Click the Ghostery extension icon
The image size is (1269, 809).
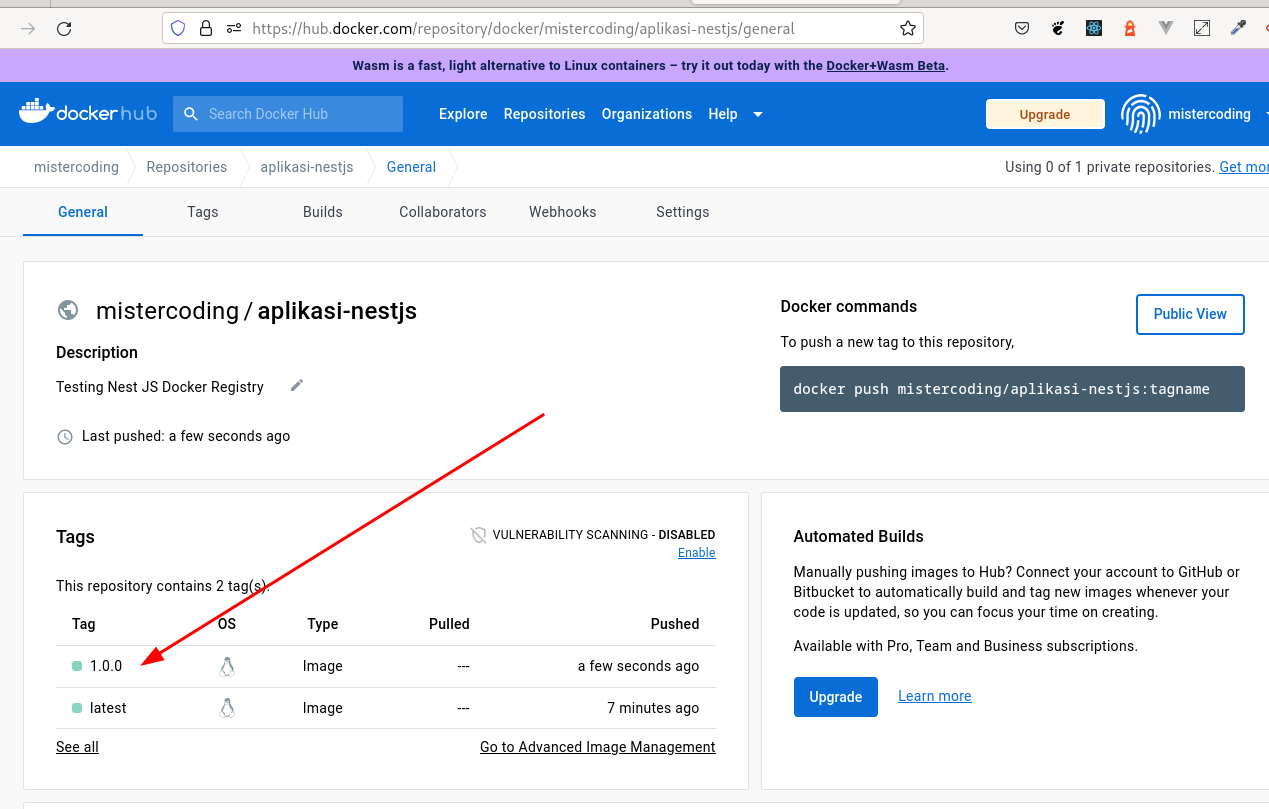pos(1058,29)
